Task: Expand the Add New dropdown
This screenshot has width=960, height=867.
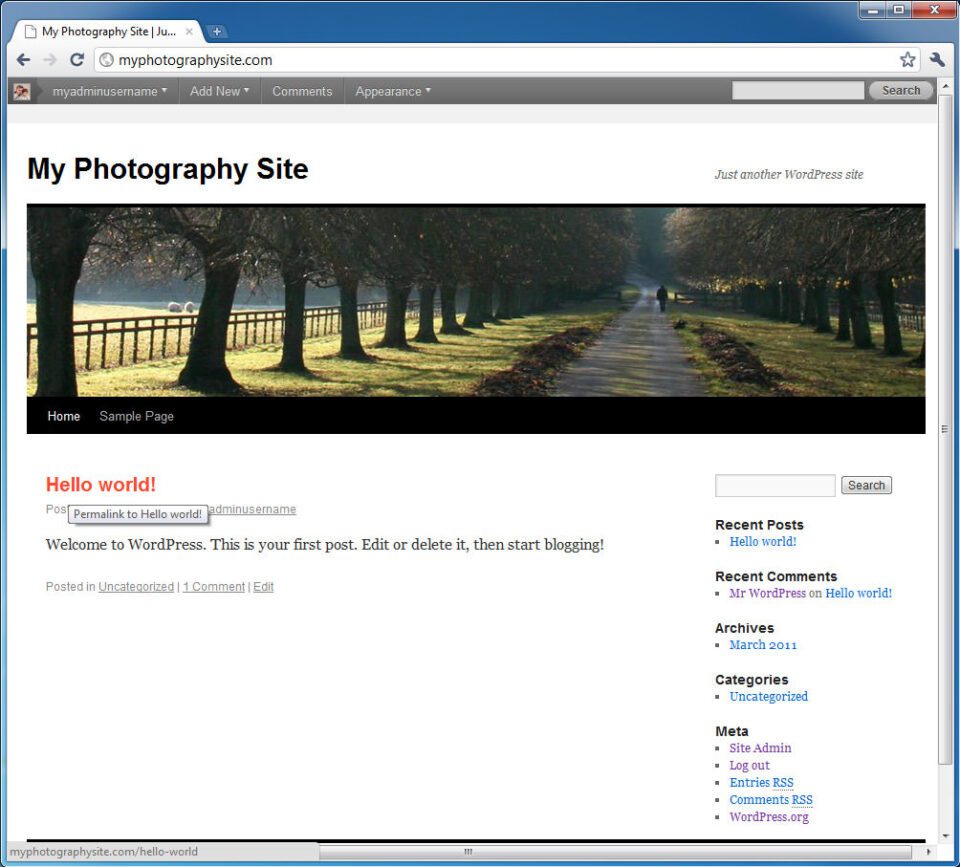Action: pyautogui.click(x=219, y=91)
